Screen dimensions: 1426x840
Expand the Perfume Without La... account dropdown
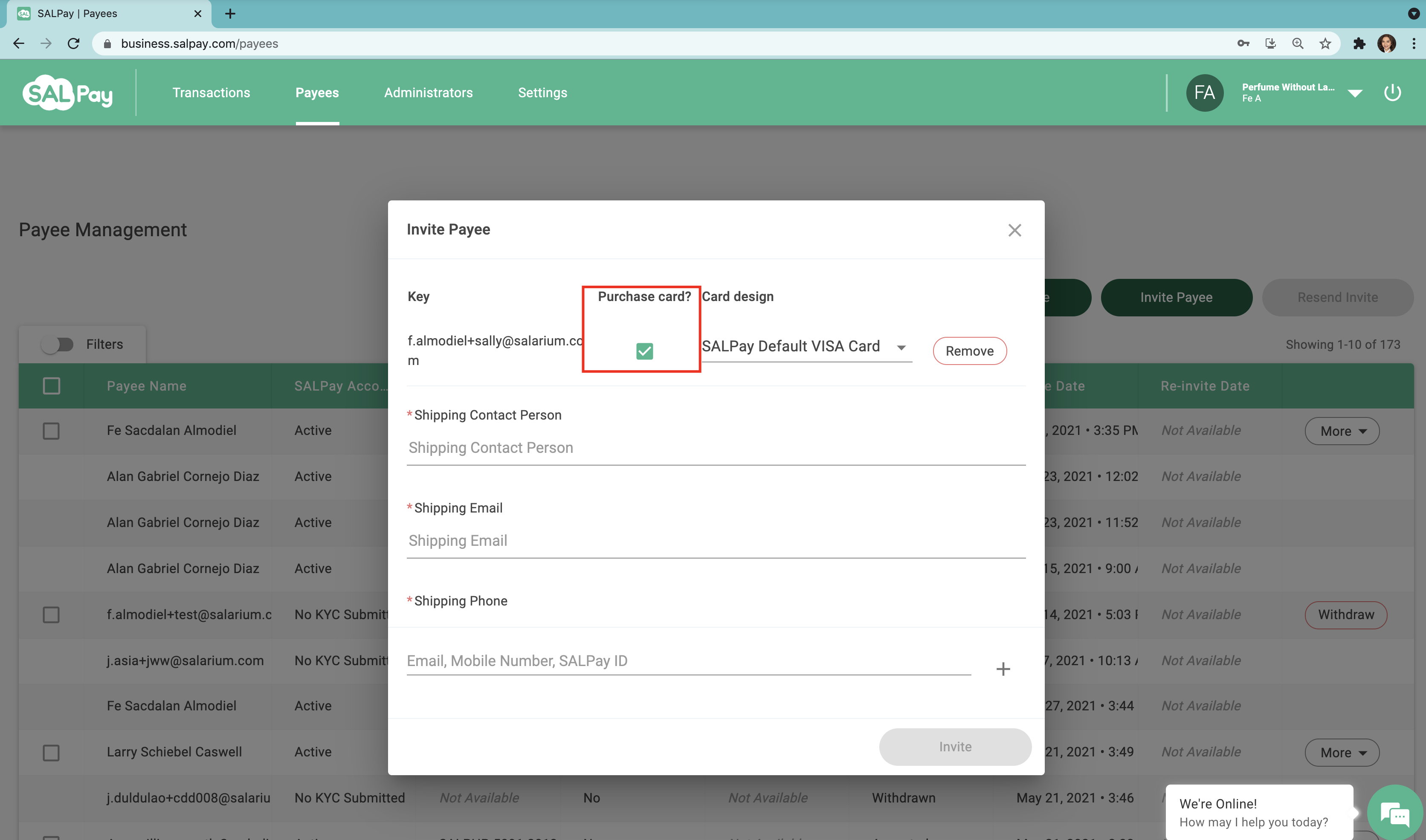click(x=1355, y=93)
